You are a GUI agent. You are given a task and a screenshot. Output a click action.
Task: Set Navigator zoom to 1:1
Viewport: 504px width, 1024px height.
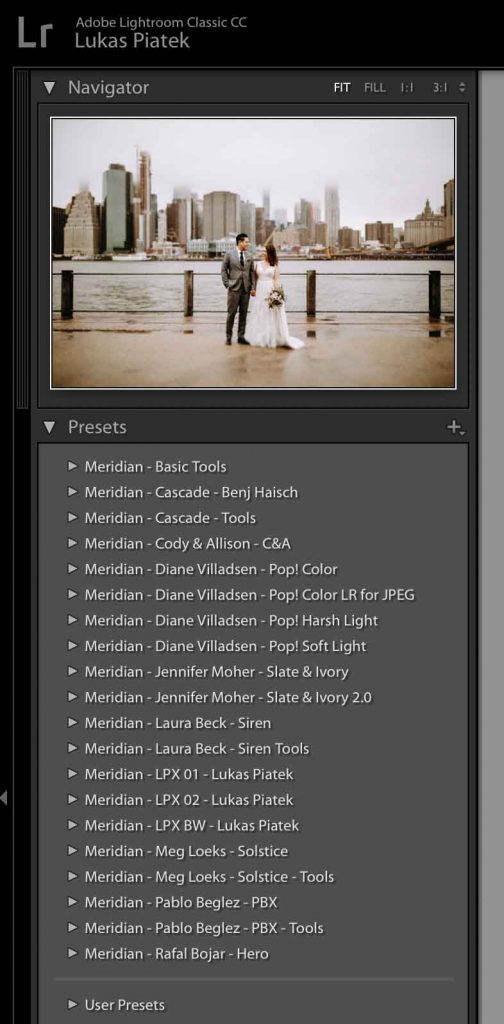[x=407, y=88]
